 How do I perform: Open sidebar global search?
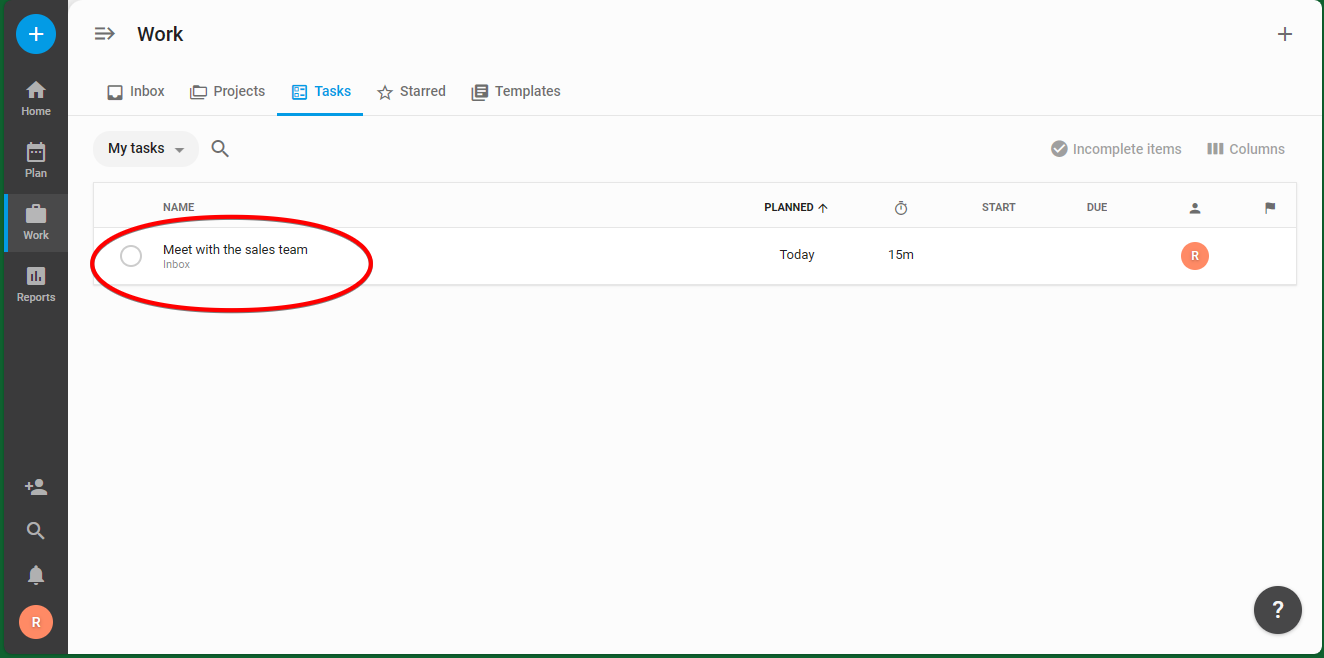pos(36,531)
